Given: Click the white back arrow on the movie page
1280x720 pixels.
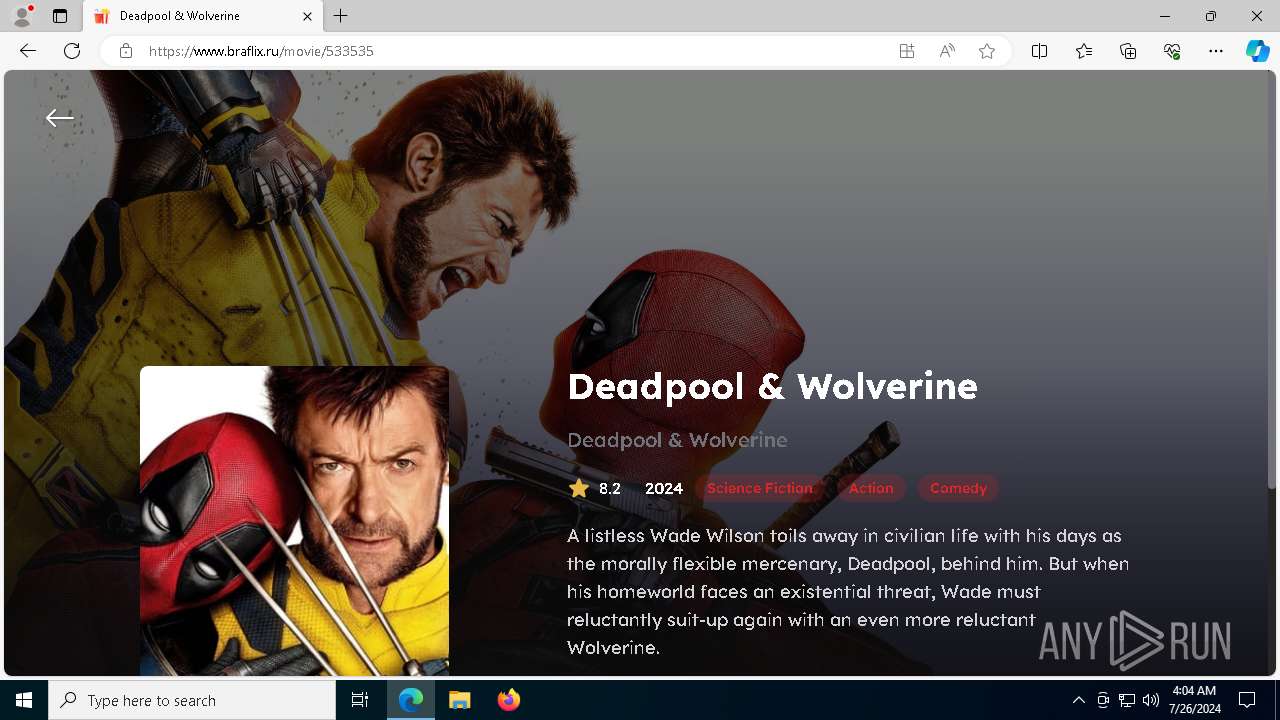Looking at the screenshot, I should coord(59,118).
